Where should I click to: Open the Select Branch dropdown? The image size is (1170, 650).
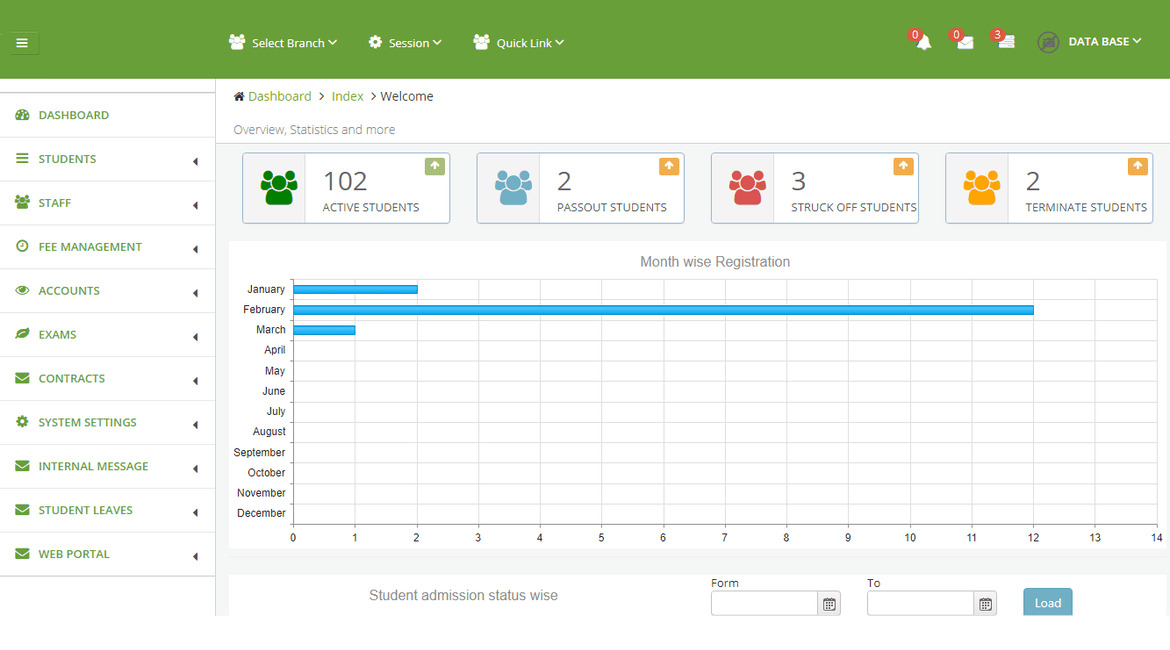pos(283,43)
